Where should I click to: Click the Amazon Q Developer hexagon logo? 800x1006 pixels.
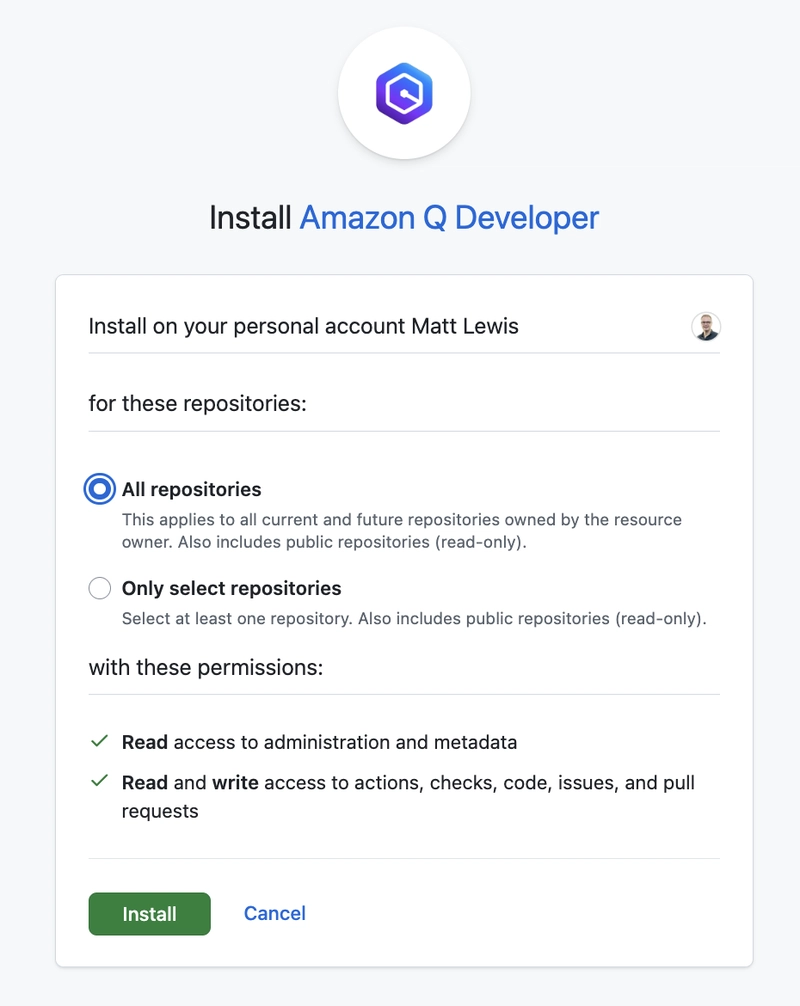[404, 94]
